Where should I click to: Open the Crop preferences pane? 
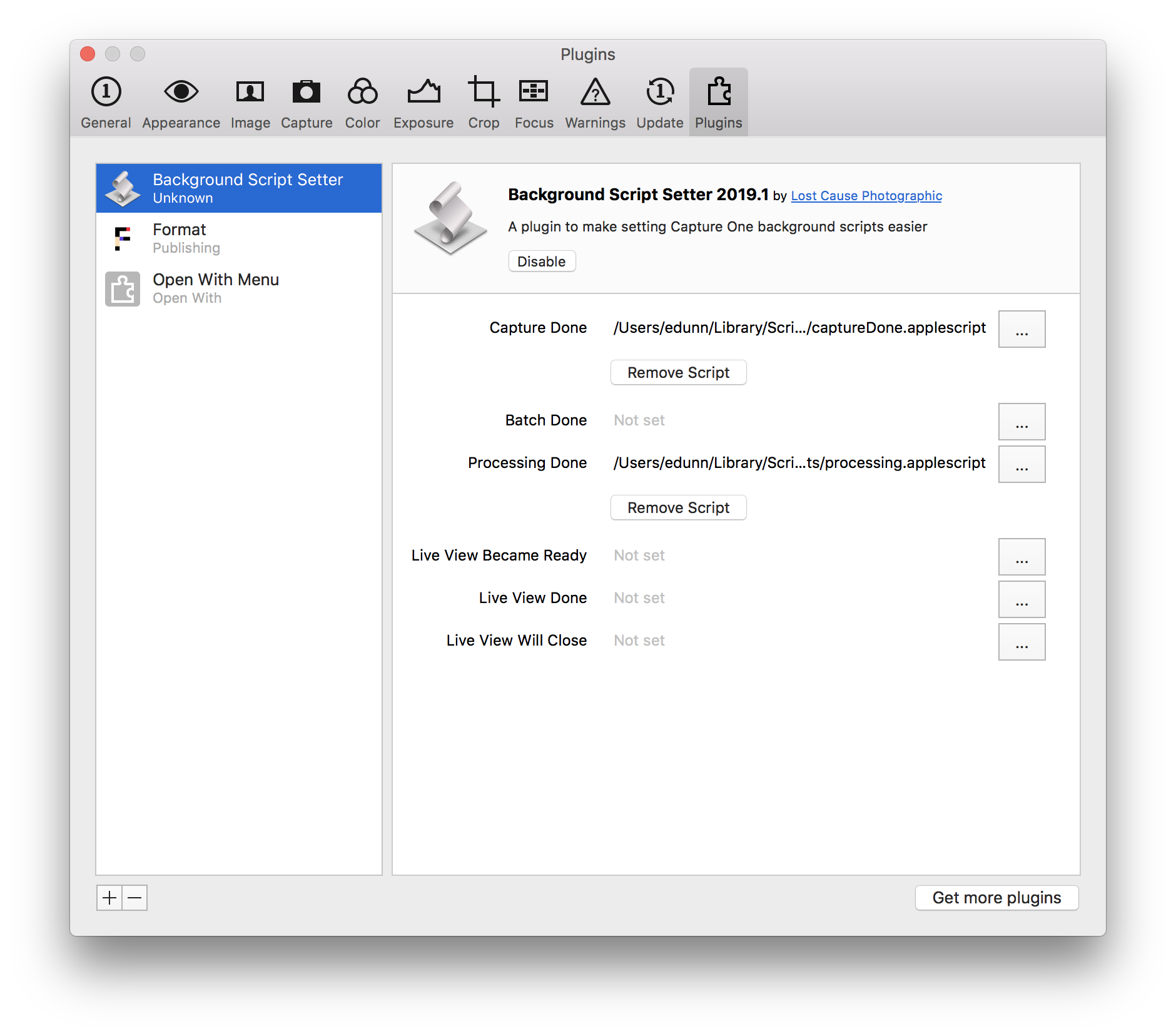coord(484,103)
